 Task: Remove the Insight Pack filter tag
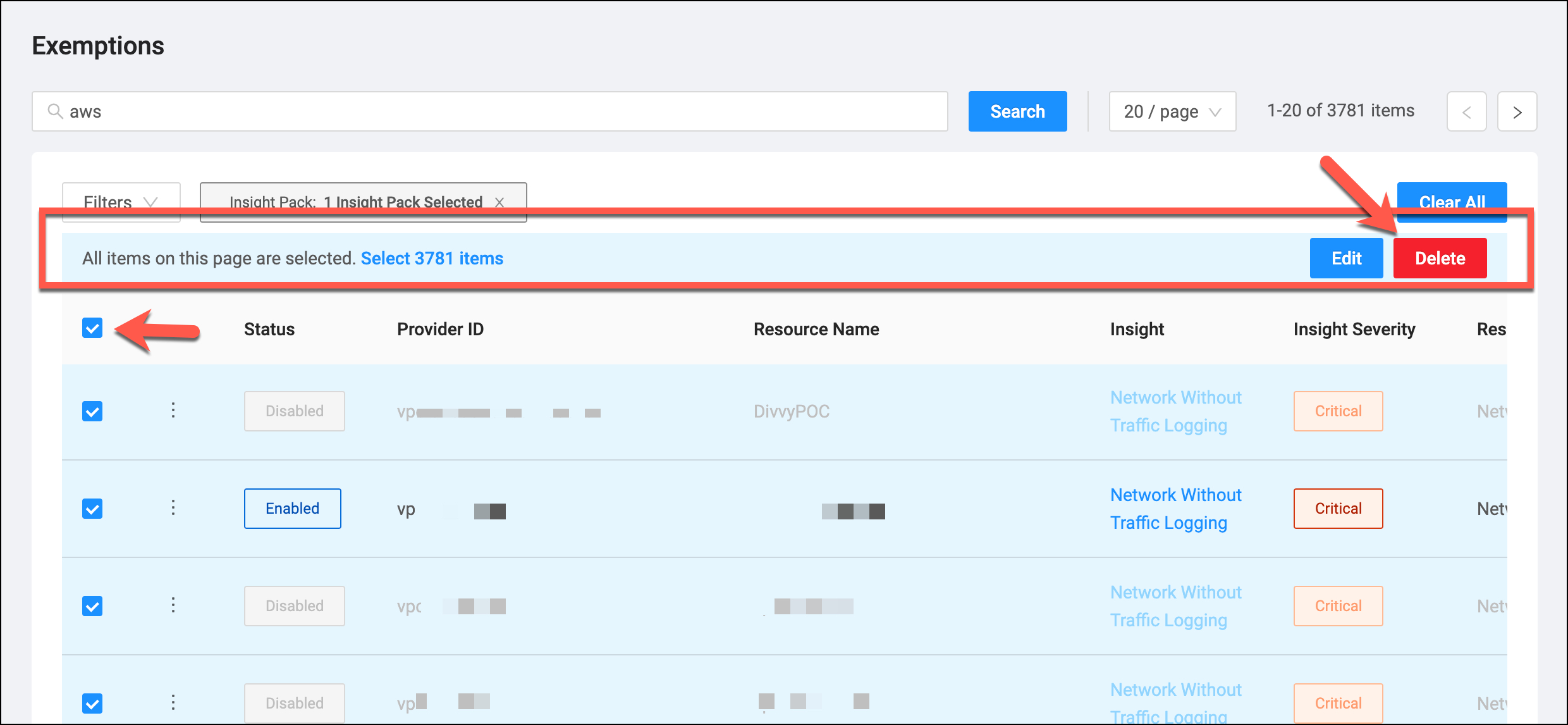click(x=499, y=202)
